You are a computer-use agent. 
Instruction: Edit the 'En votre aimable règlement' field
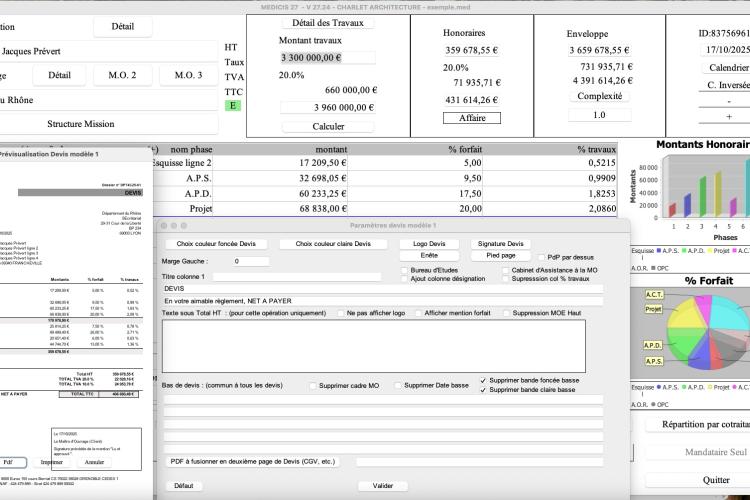pyautogui.click(x=383, y=301)
